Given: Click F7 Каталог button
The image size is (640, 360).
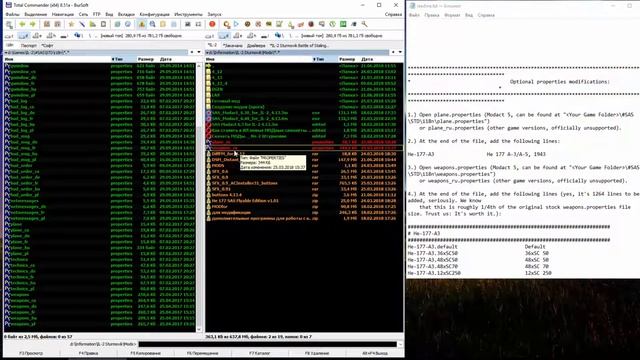Looking at the screenshot, I should [260, 353].
